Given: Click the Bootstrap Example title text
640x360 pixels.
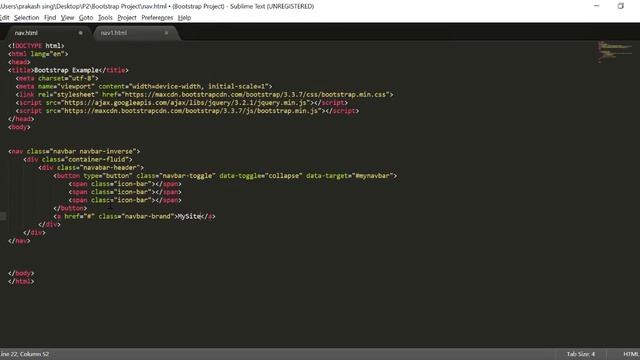Looking at the screenshot, I should coord(66,70).
